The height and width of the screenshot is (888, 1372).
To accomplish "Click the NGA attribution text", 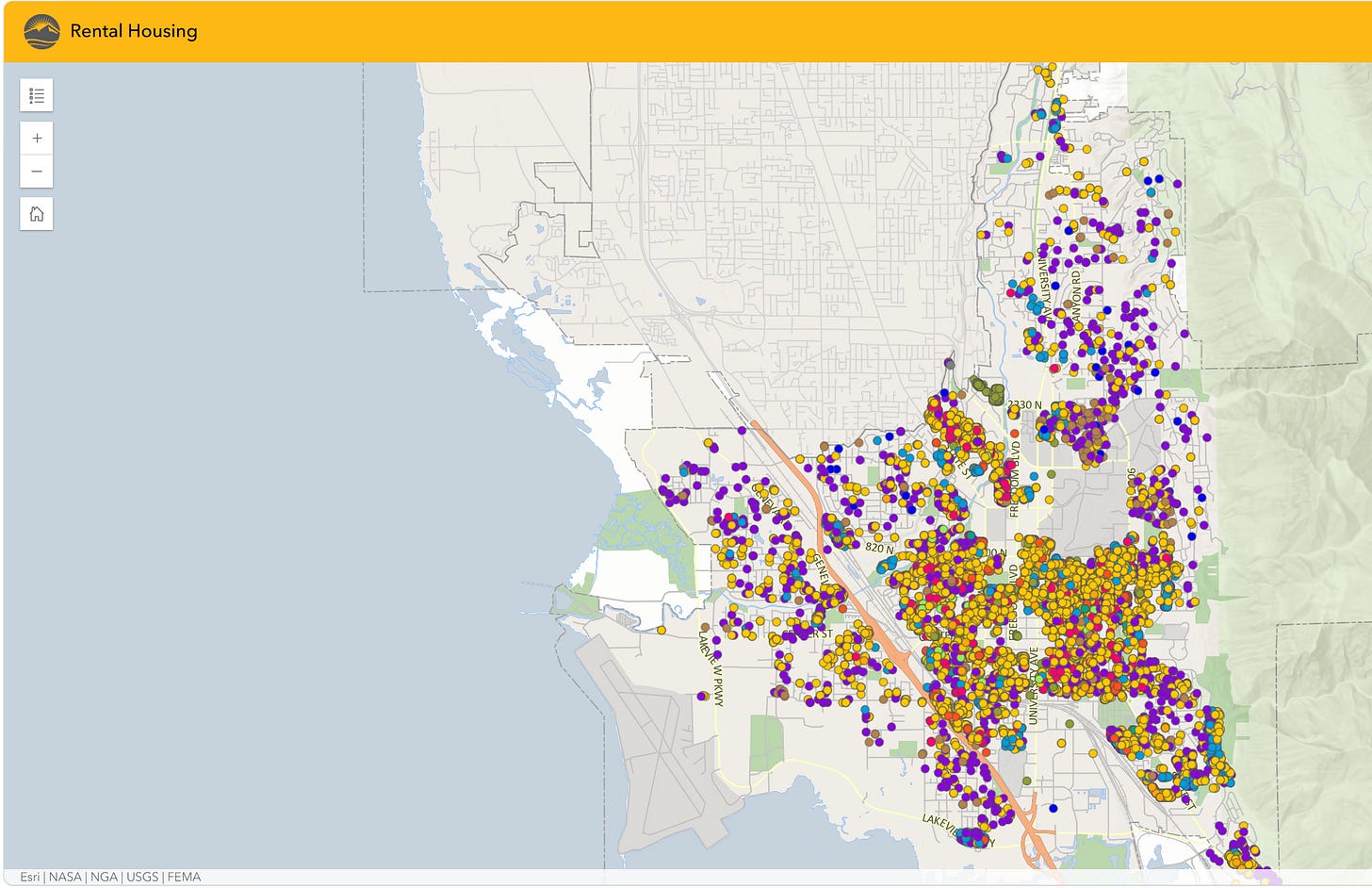I will coord(104,877).
